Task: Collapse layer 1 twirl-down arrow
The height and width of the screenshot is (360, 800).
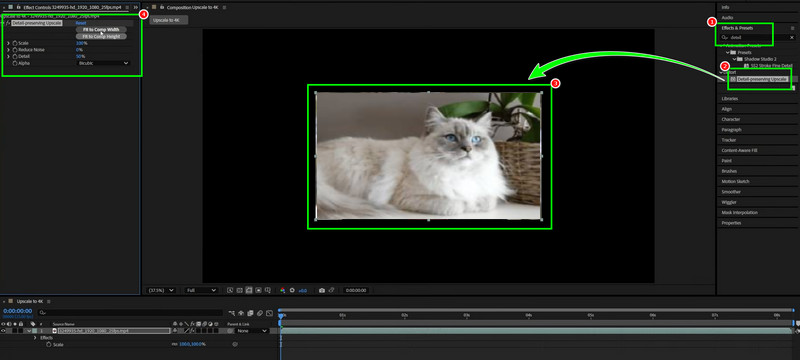Action: [x=29, y=330]
